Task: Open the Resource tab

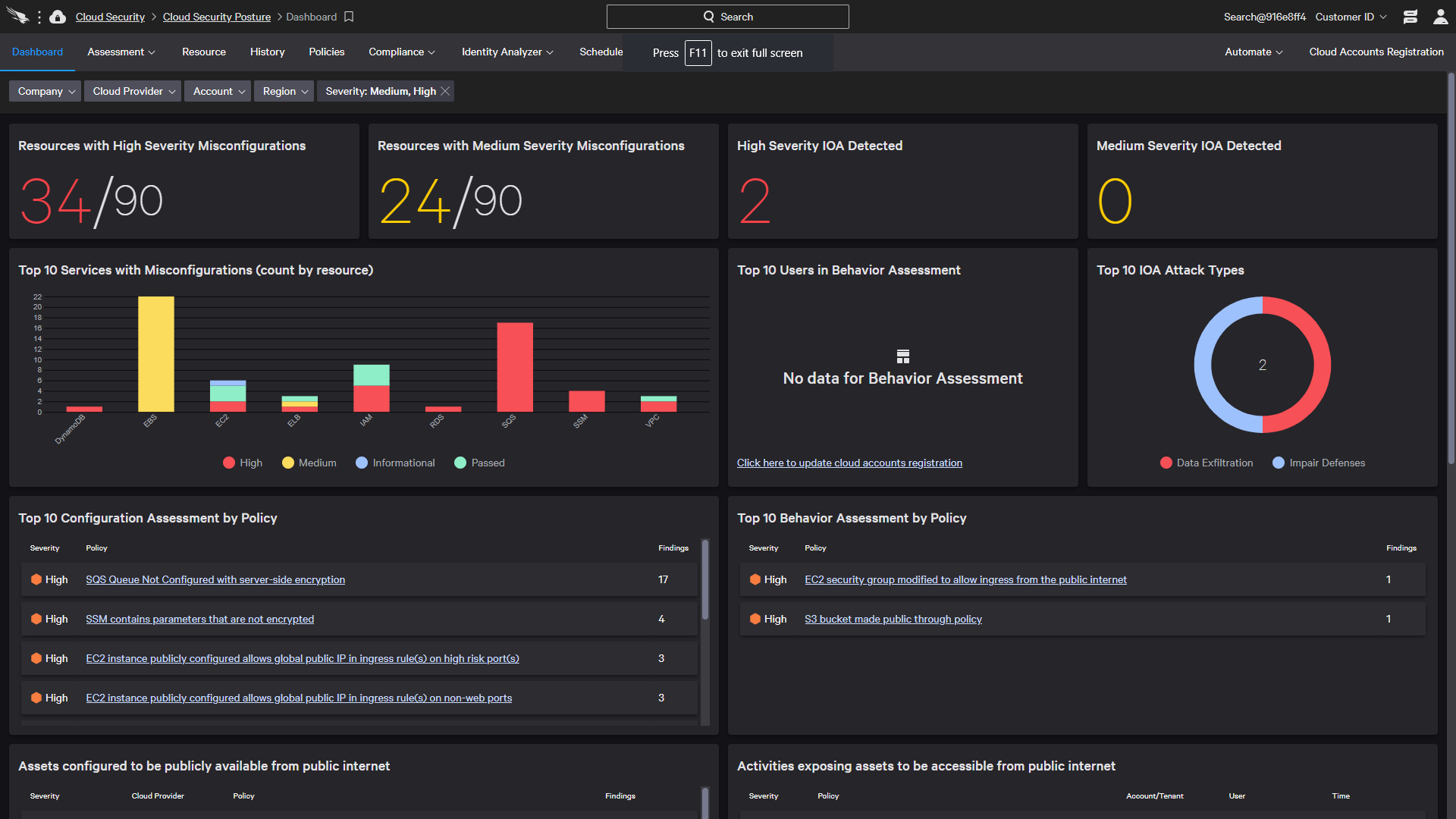Action: [x=204, y=52]
